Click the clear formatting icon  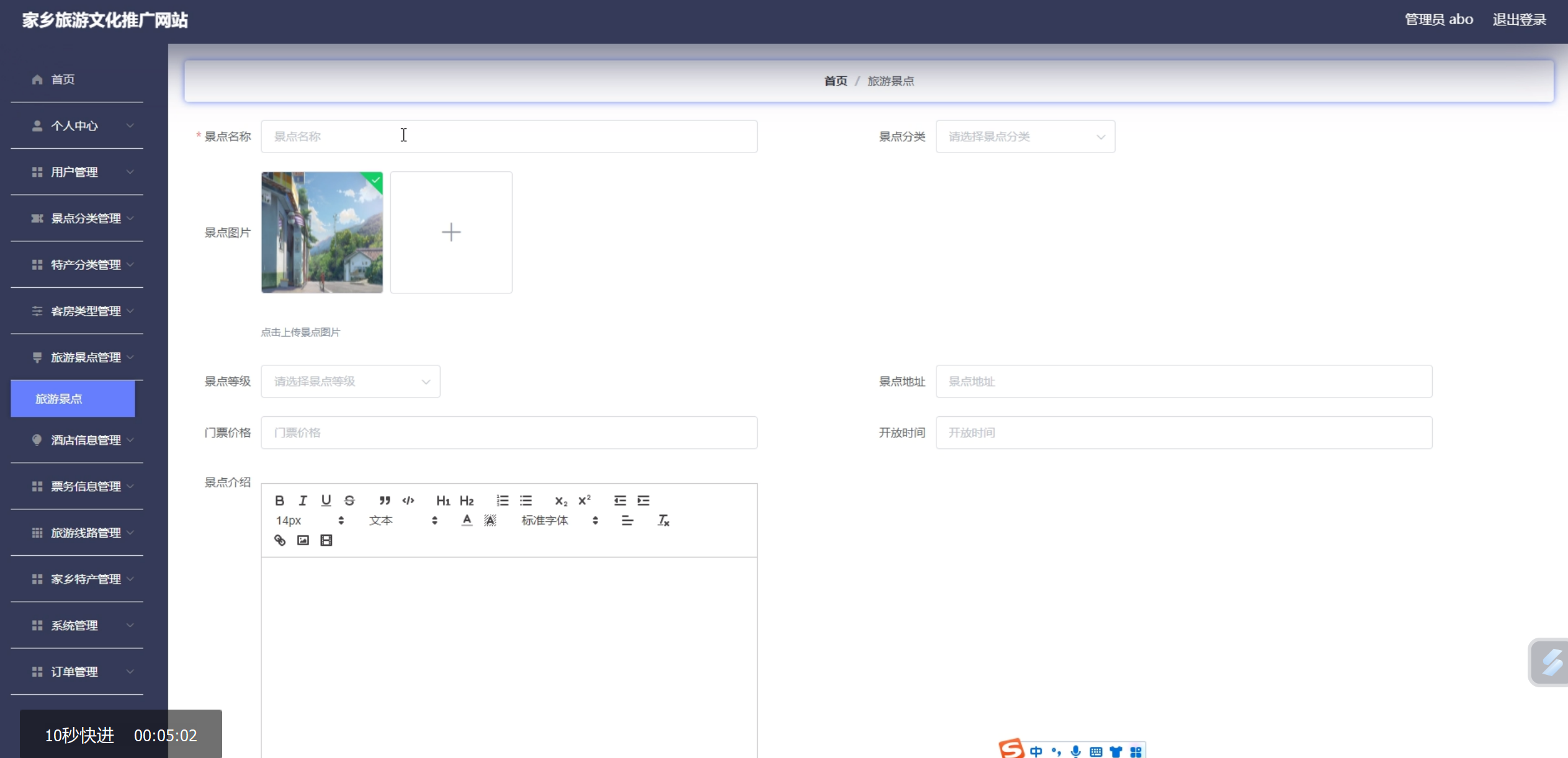tap(663, 520)
